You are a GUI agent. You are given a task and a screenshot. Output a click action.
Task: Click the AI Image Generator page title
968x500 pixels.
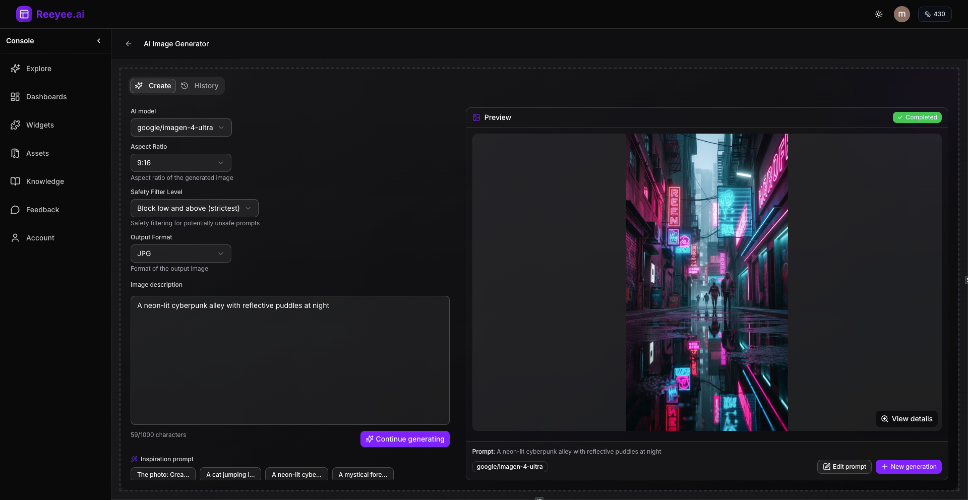pyautogui.click(x=177, y=44)
